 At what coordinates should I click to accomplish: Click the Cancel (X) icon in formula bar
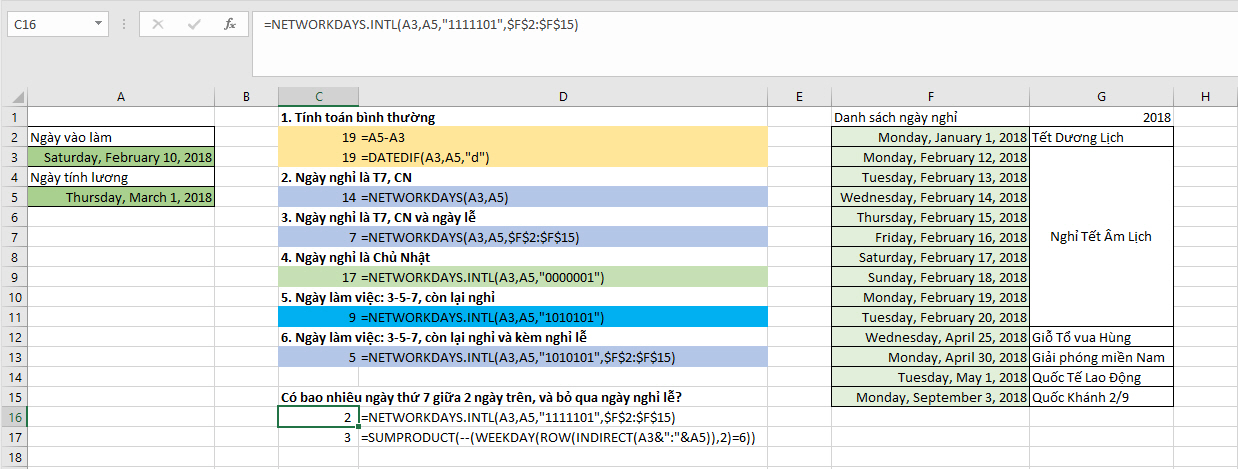157,24
